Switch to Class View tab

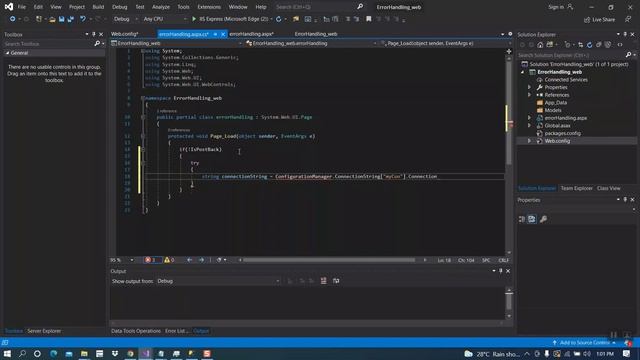click(609, 188)
